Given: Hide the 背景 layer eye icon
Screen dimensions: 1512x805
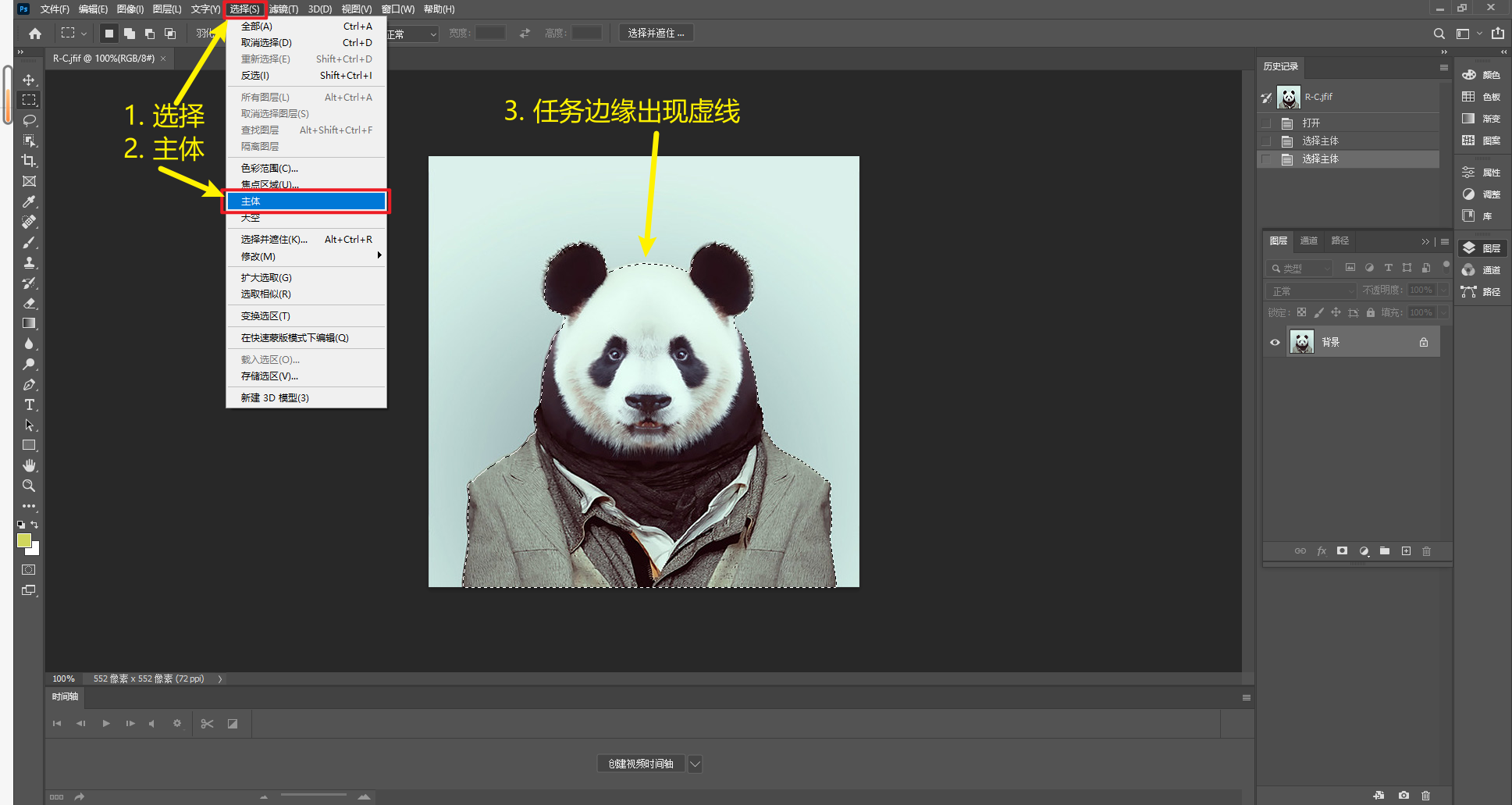Looking at the screenshot, I should coord(1275,342).
